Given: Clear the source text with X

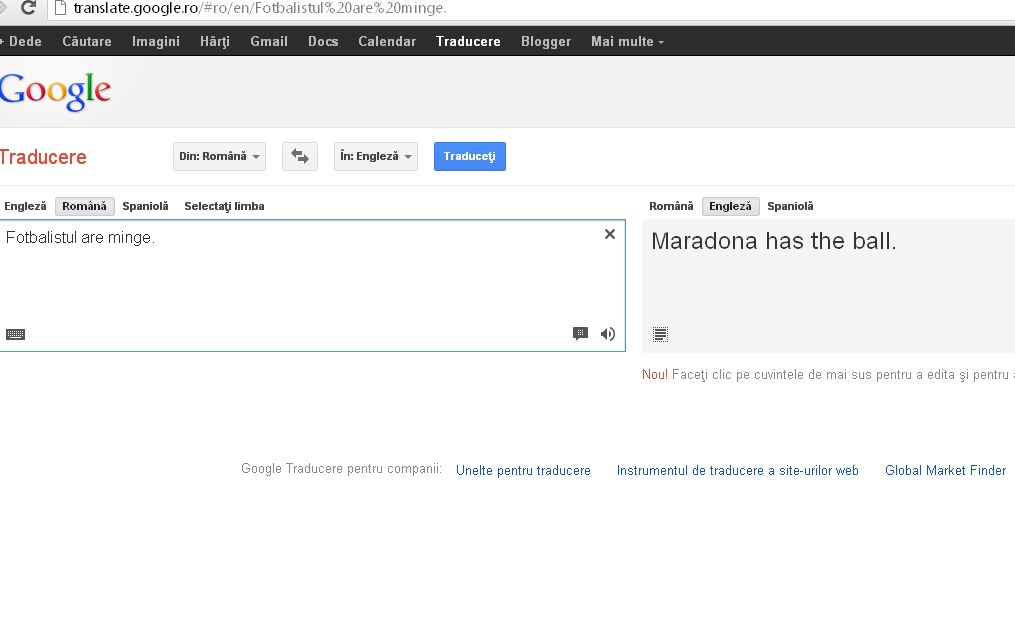Looking at the screenshot, I should point(610,234).
